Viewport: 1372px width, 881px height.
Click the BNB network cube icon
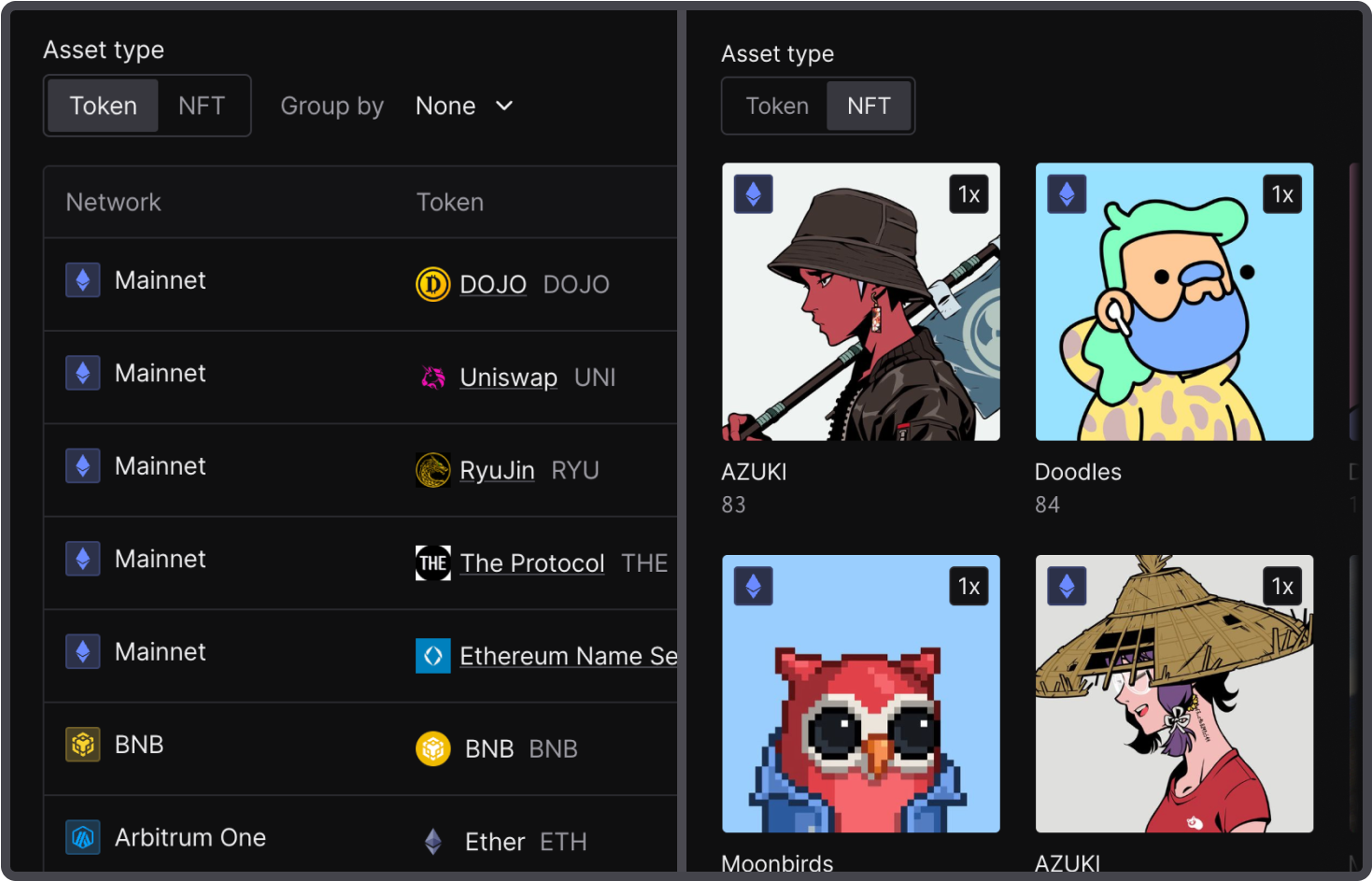click(x=83, y=745)
